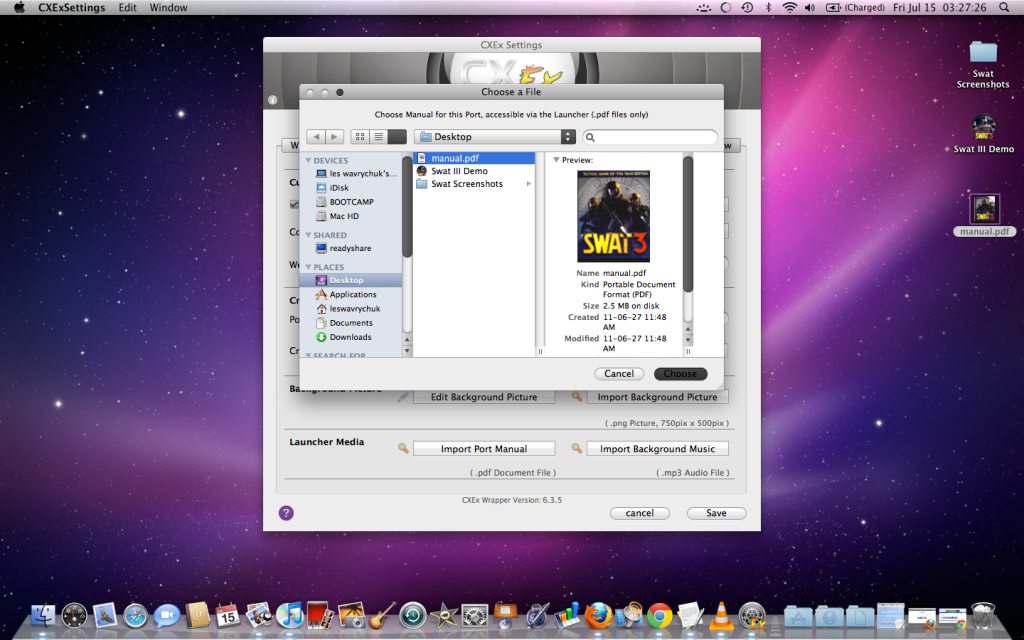Open VLC from the Dock
Screen dimensions: 1024x640
coord(721,615)
